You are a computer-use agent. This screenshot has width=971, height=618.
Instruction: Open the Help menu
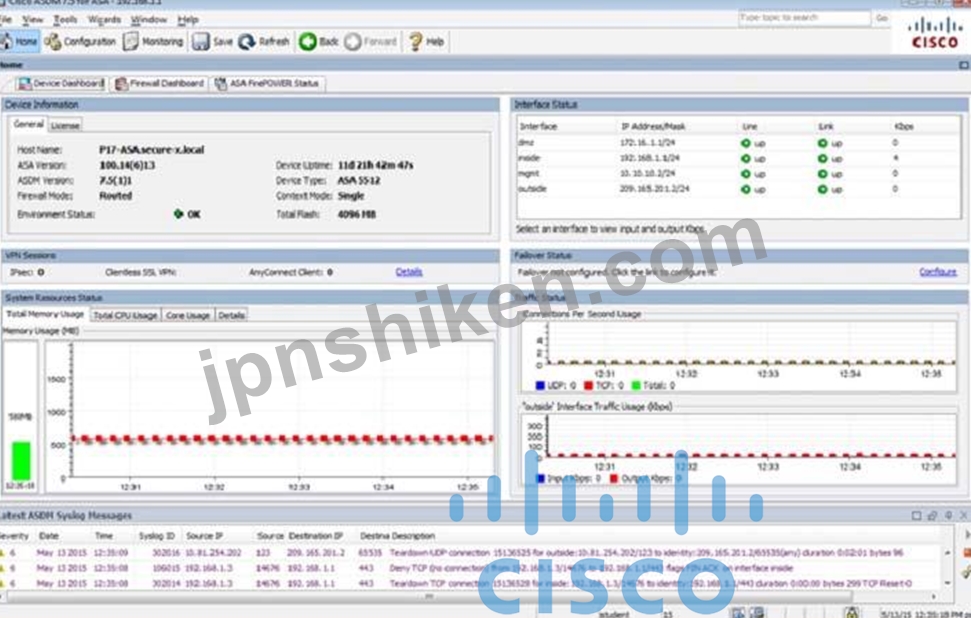[188, 19]
